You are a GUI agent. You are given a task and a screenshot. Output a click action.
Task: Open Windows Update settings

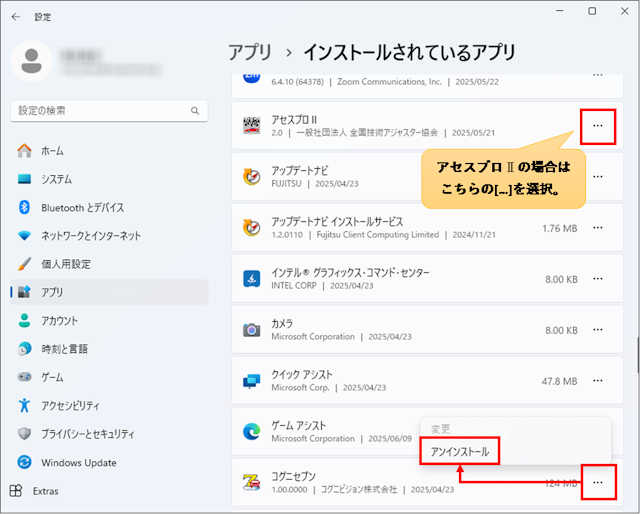click(x=109, y=463)
